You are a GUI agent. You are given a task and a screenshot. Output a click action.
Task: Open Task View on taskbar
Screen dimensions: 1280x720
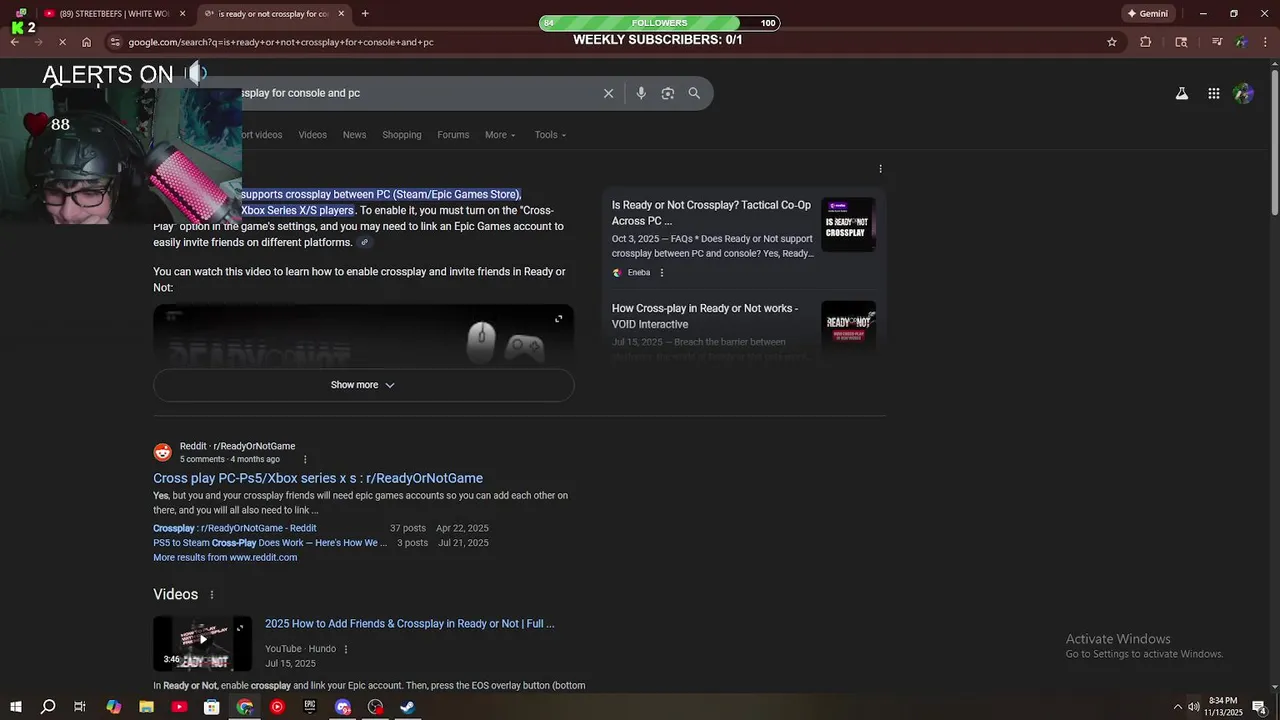pos(80,707)
